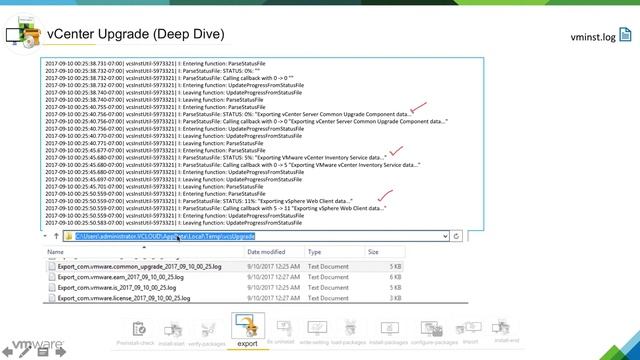Select the install-start stage icon
This screenshot has height=360, width=640.
click(x=173, y=330)
